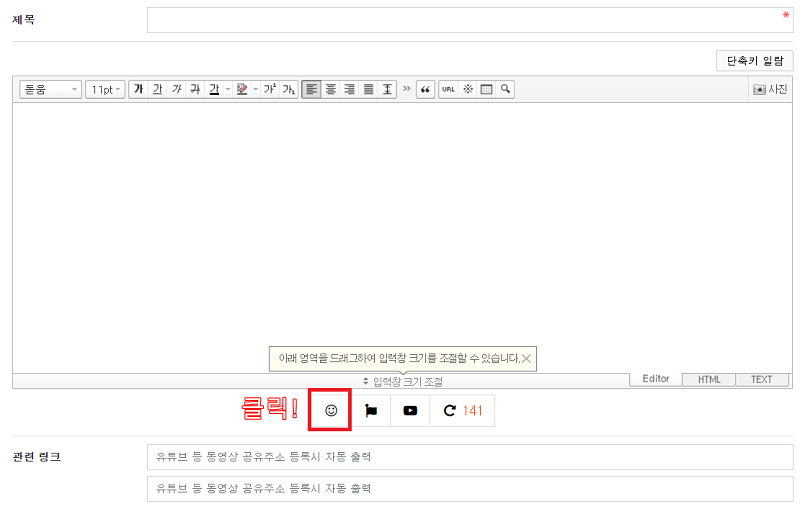The image size is (800, 509).
Task: Center align text
Action: [331, 89]
